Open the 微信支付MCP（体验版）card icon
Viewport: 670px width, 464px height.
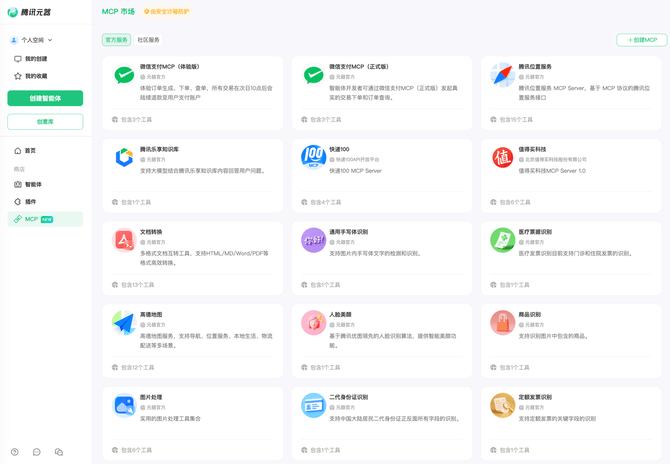click(124, 75)
